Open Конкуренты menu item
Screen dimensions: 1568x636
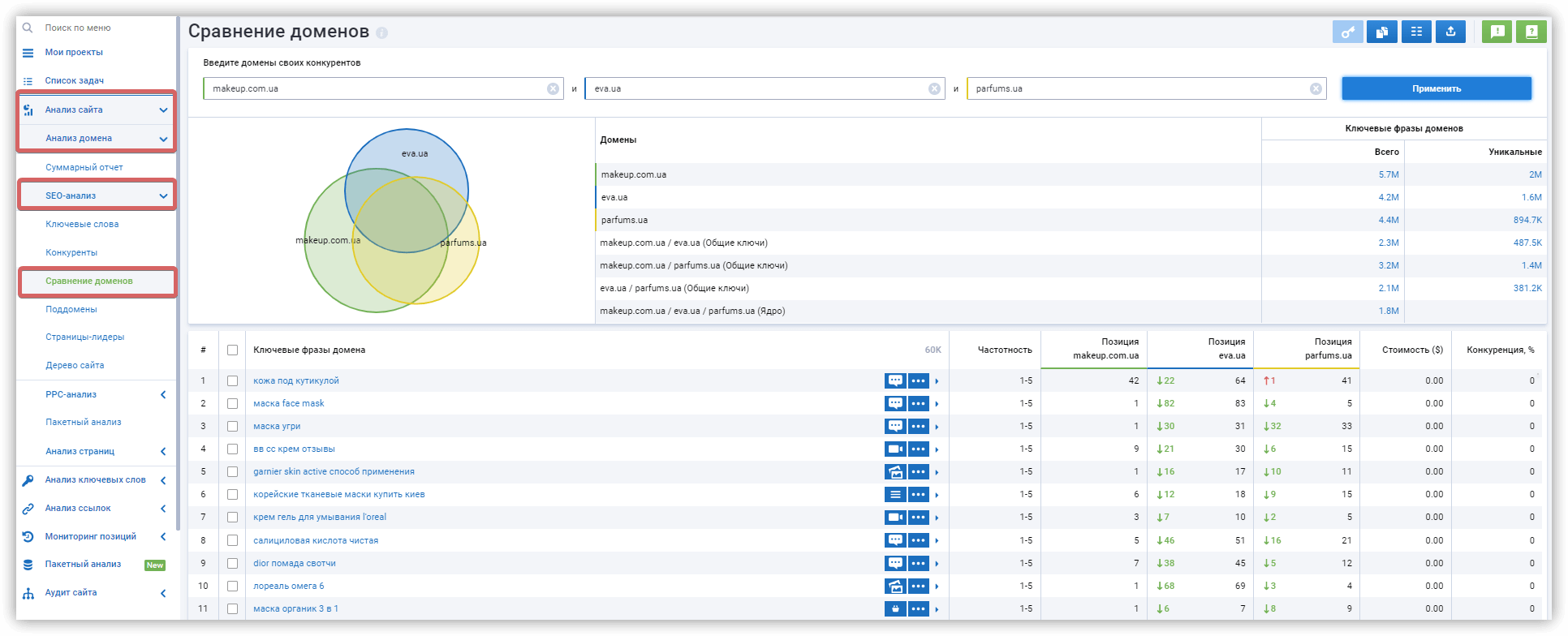(x=71, y=252)
